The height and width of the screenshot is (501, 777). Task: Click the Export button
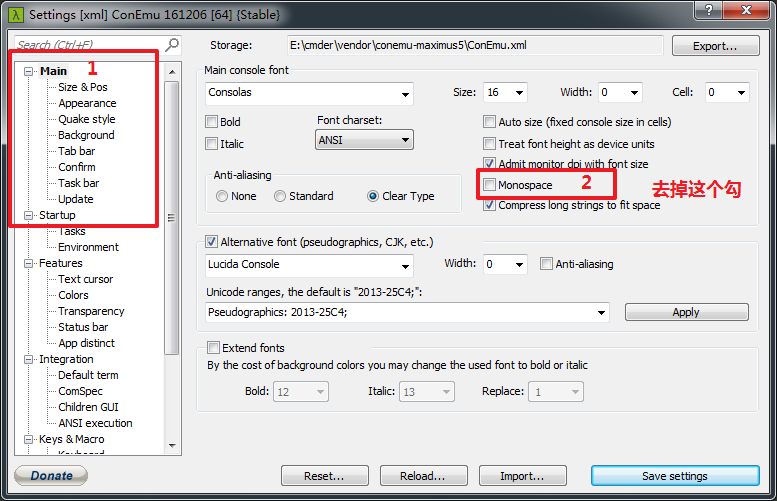[715, 46]
